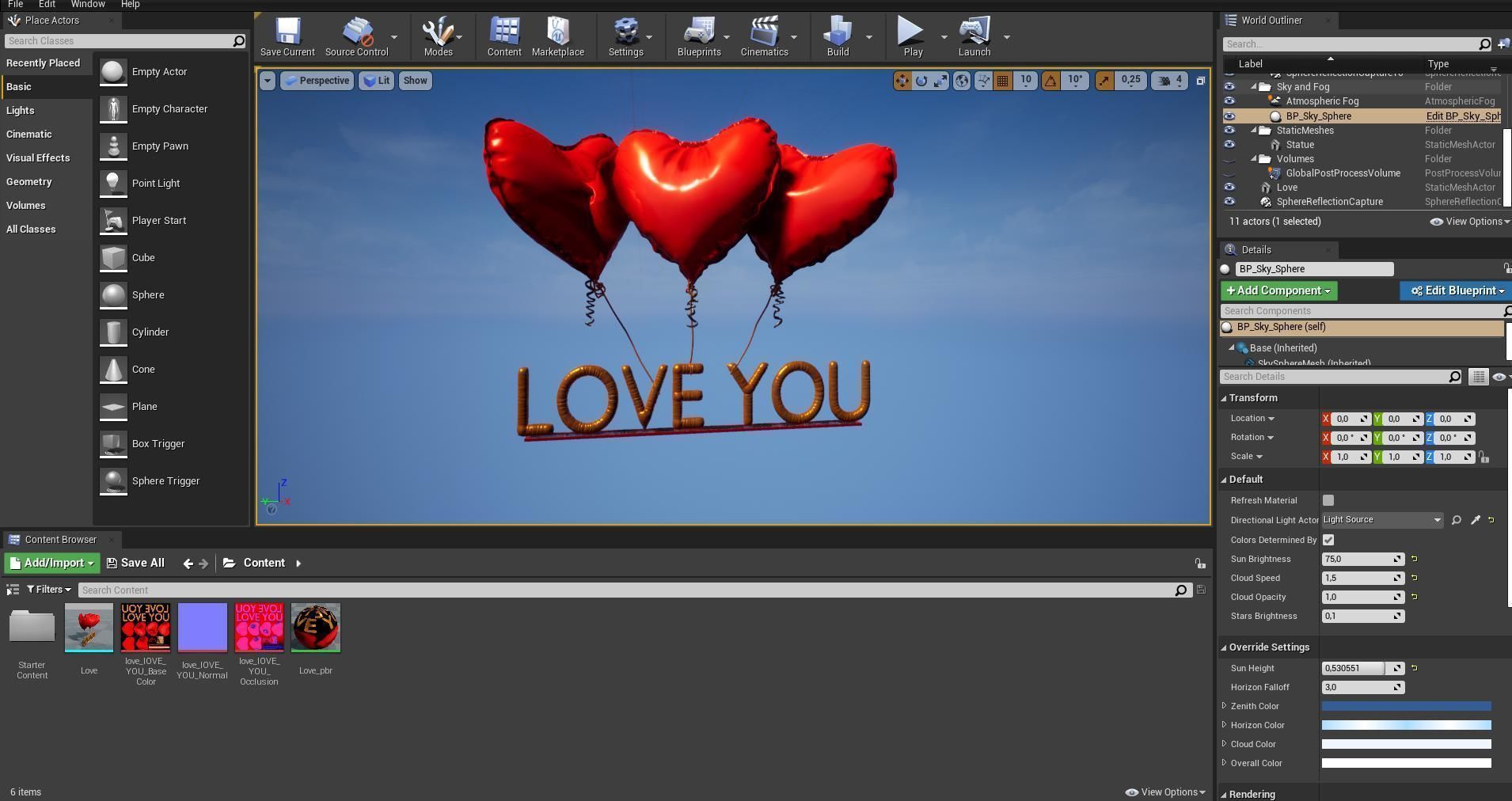Viewport: 1512px width, 801px height.
Task: Open Cinematics toolbar icon
Action: (764, 36)
